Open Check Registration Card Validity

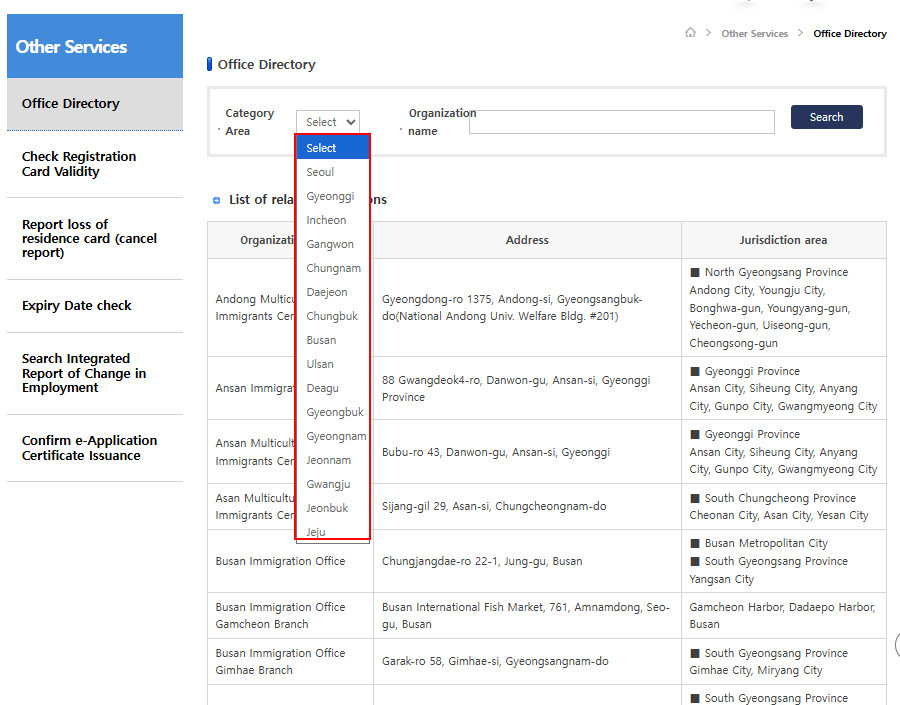[79, 164]
